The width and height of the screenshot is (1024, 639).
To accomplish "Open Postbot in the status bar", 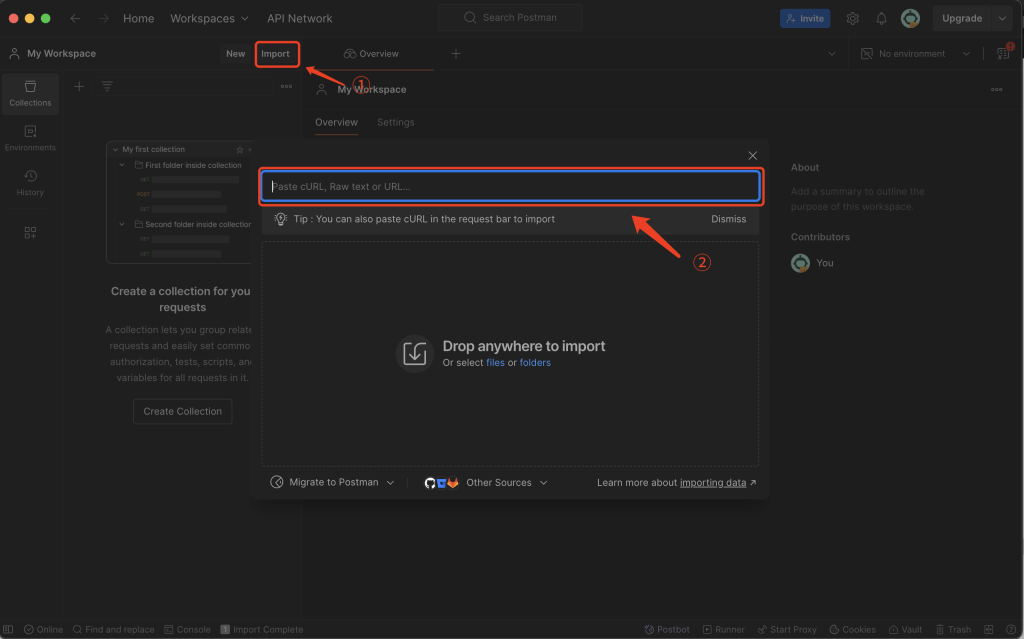I will click(x=667, y=629).
